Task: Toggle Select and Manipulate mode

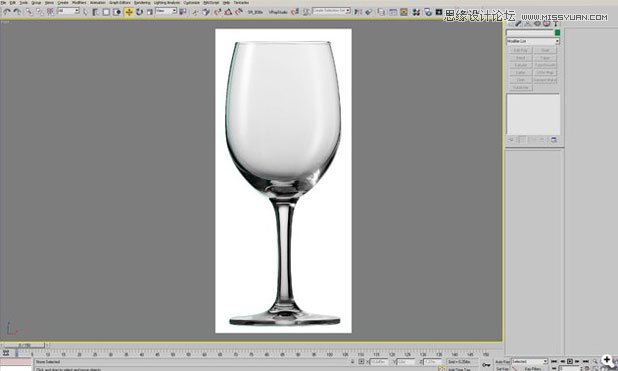Action: 195,12
